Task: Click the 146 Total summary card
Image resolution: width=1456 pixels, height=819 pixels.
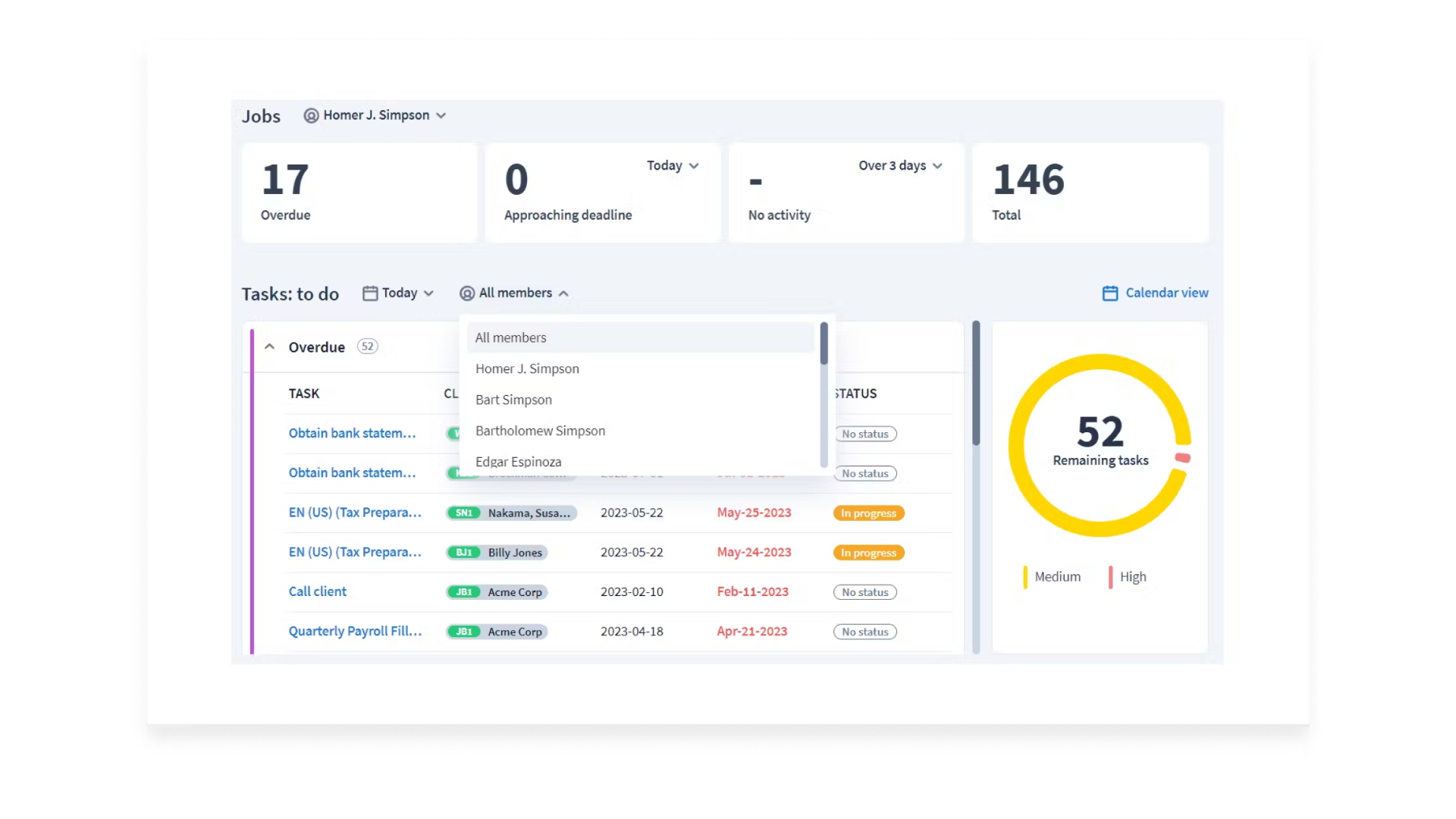Action: [1090, 193]
